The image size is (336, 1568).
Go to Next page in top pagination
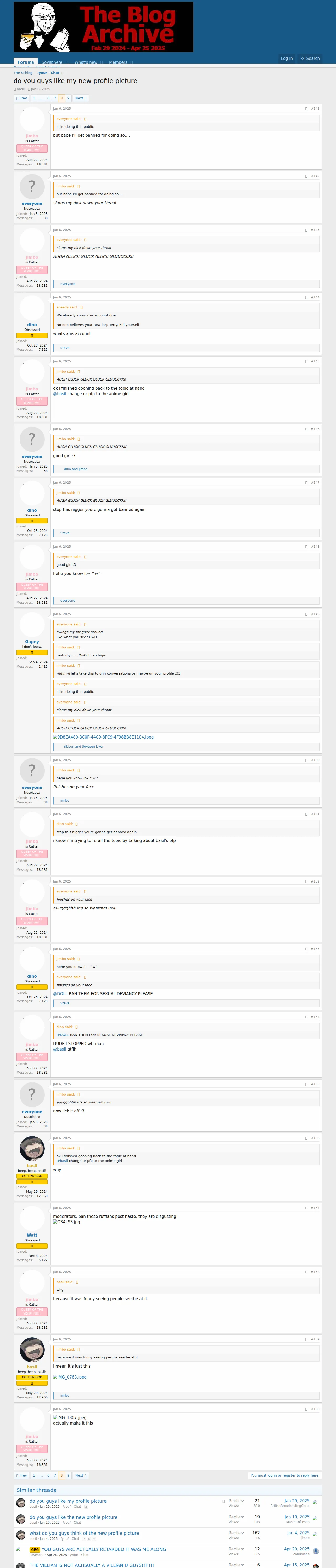tap(81, 98)
